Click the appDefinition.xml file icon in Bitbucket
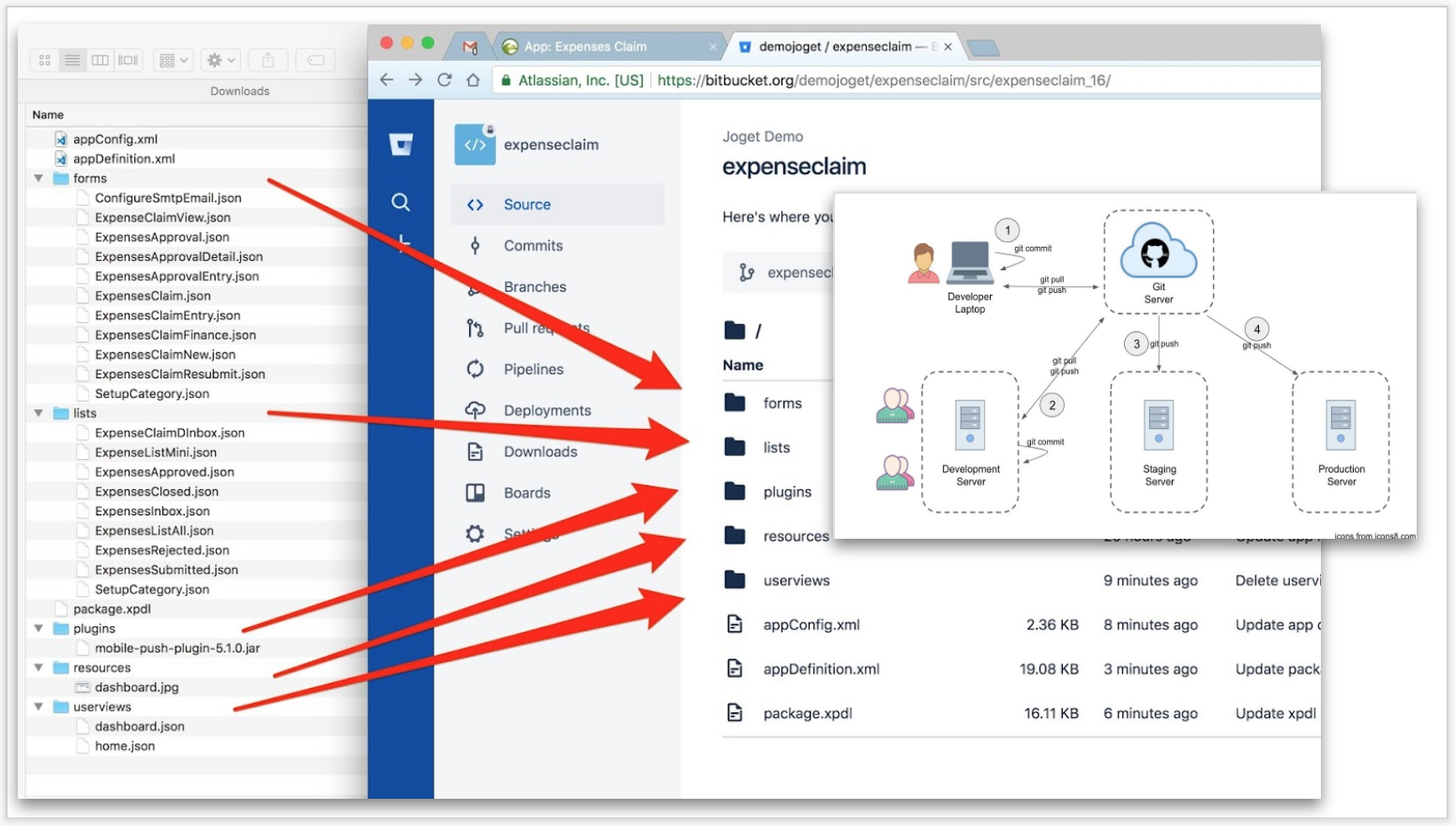1456x826 pixels. [x=735, y=668]
